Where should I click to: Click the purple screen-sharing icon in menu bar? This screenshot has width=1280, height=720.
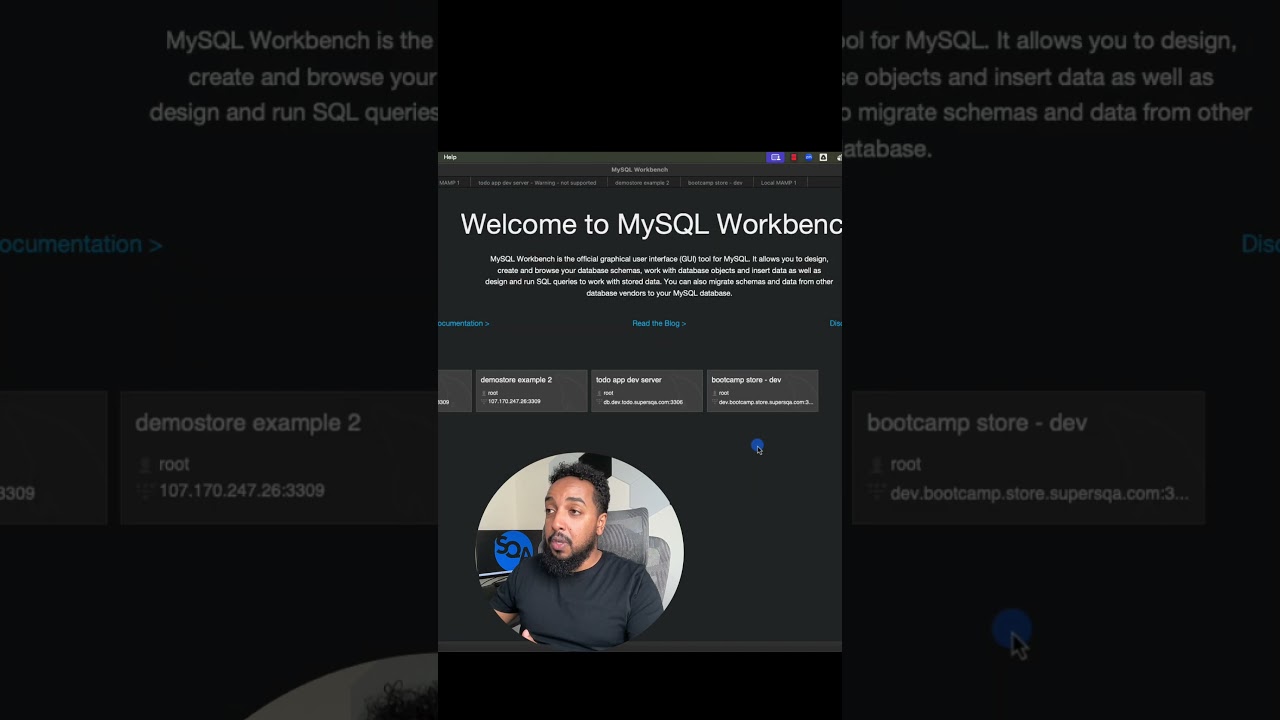click(x=775, y=157)
